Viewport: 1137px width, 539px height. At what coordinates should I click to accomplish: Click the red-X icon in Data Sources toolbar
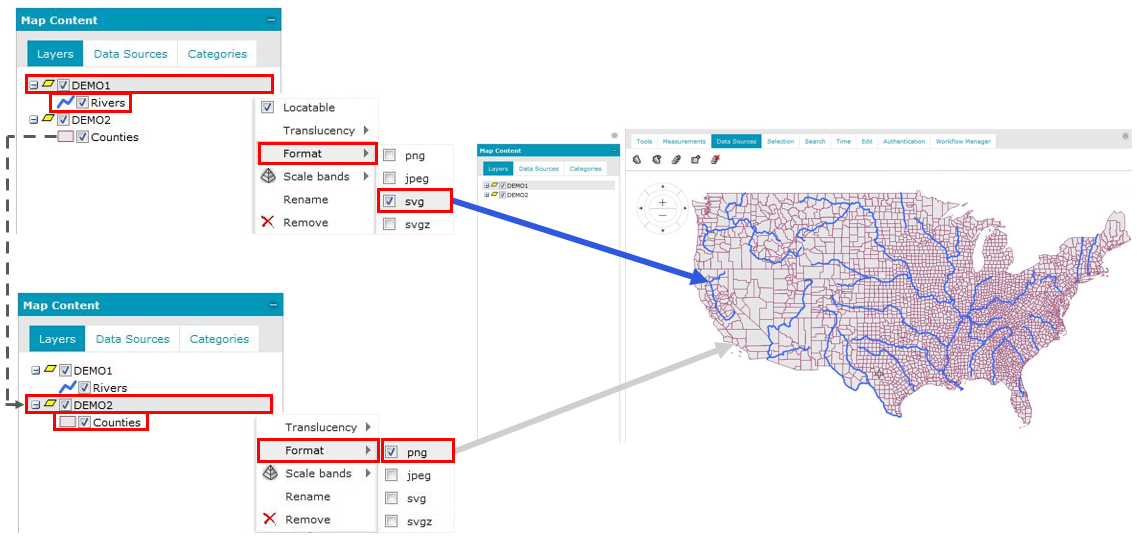(714, 158)
